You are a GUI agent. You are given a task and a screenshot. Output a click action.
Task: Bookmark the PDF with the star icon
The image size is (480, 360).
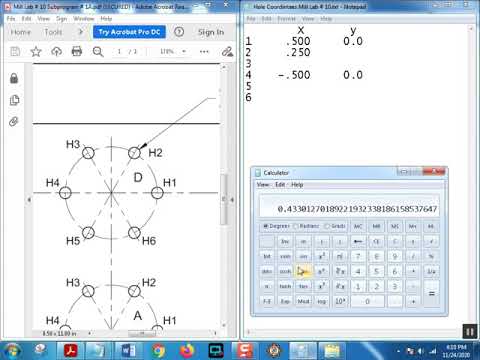tap(36, 51)
